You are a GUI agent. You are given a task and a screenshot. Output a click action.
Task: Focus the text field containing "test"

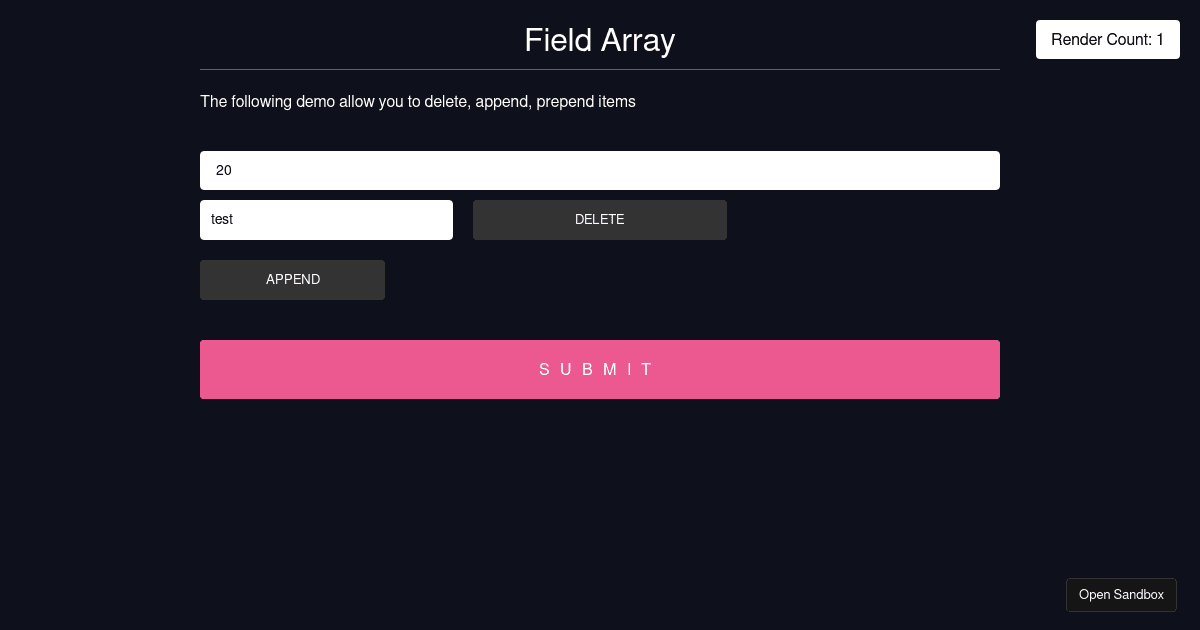tap(326, 220)
